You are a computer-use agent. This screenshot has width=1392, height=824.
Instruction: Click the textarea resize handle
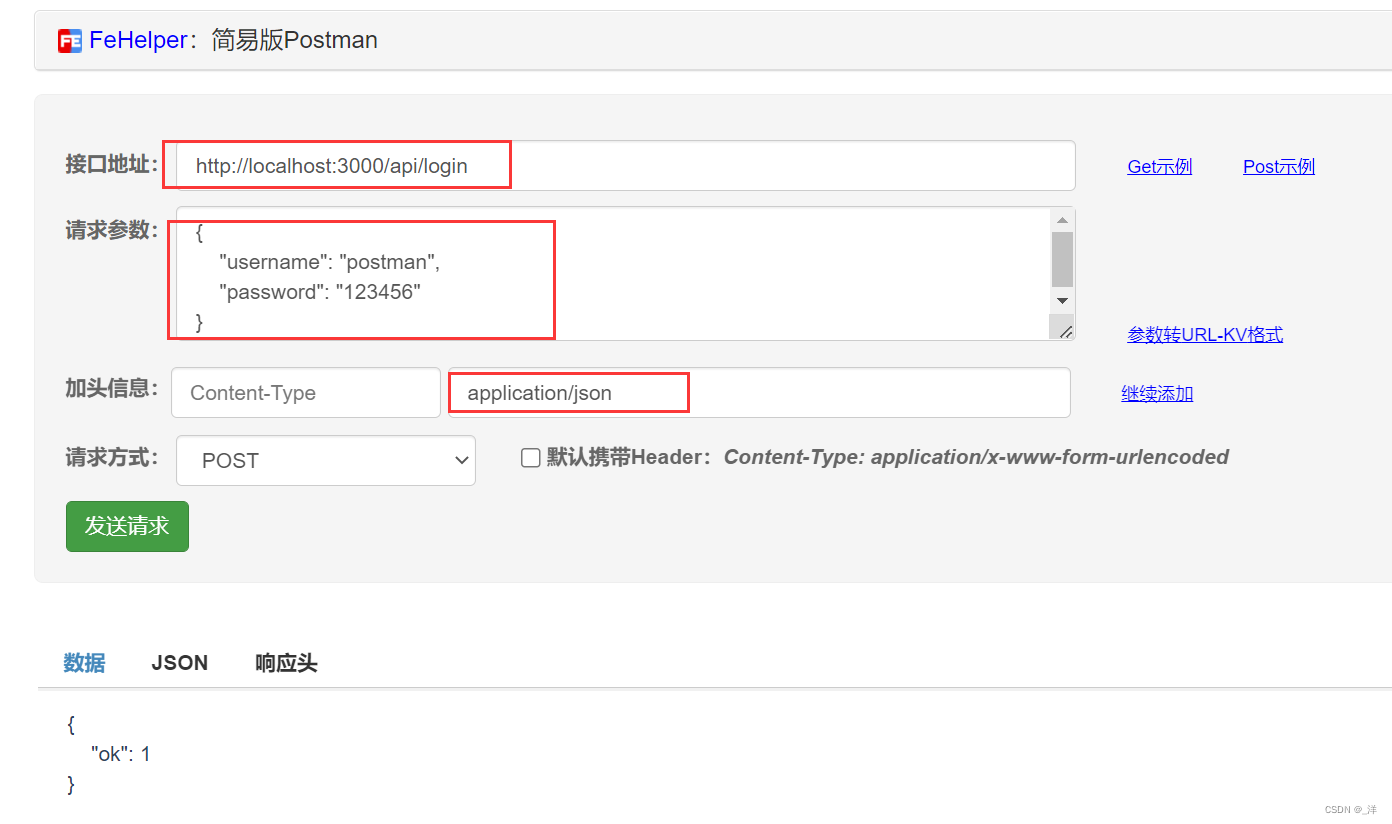point(1065,331)
